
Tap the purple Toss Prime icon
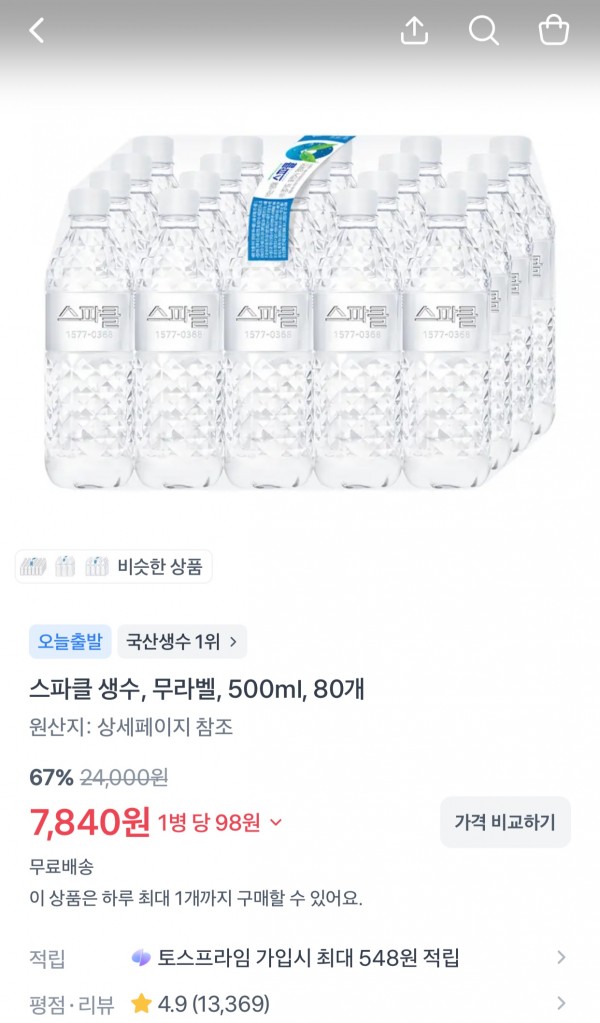coord(141,958)
